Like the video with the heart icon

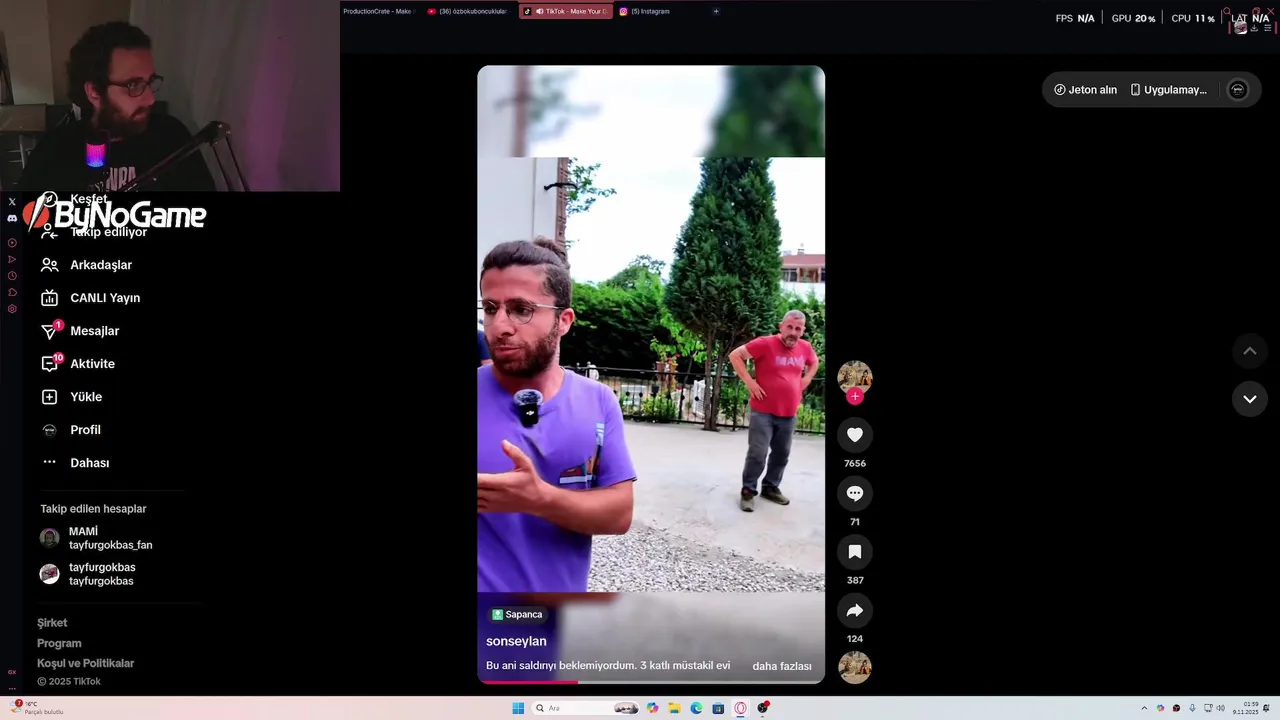[x=855, y=435]
